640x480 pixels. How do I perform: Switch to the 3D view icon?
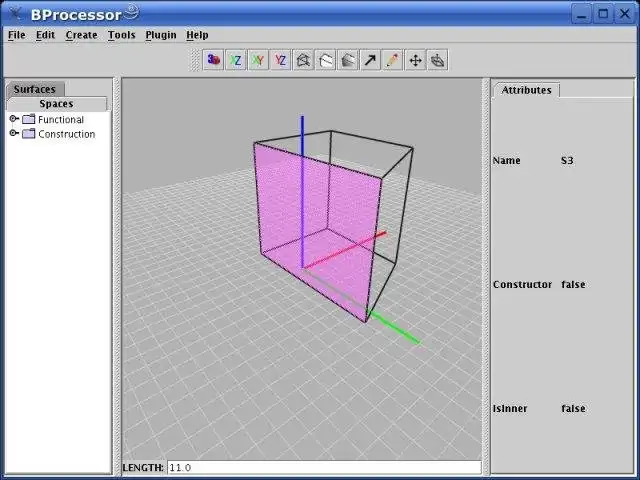pos(213,60)
